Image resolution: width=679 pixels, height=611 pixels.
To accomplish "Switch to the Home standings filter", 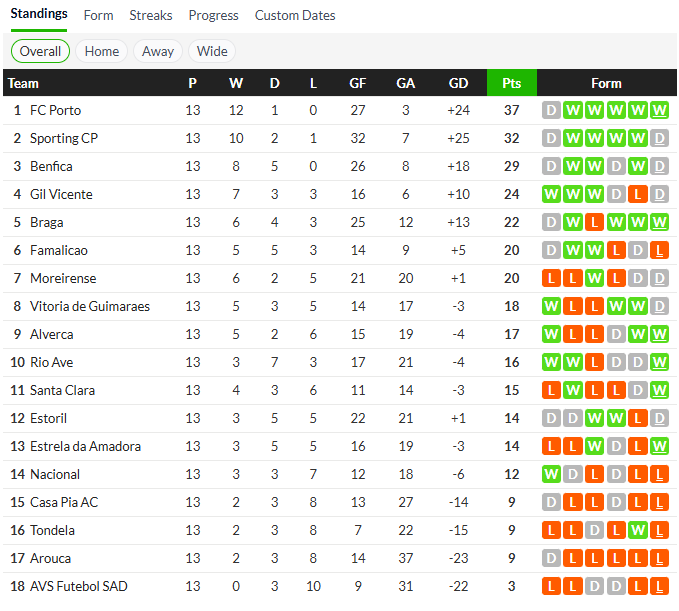I will pyautogui.click(x=102, y=51).
